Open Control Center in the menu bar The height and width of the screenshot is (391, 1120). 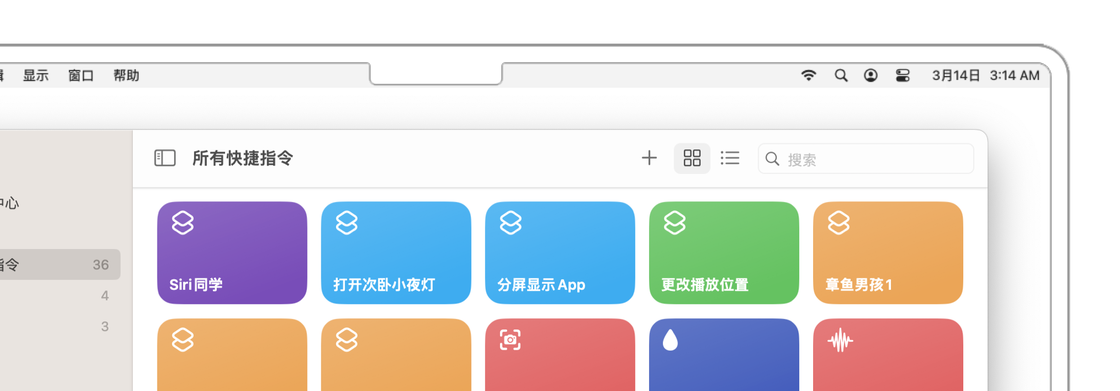tap(902, 75)
